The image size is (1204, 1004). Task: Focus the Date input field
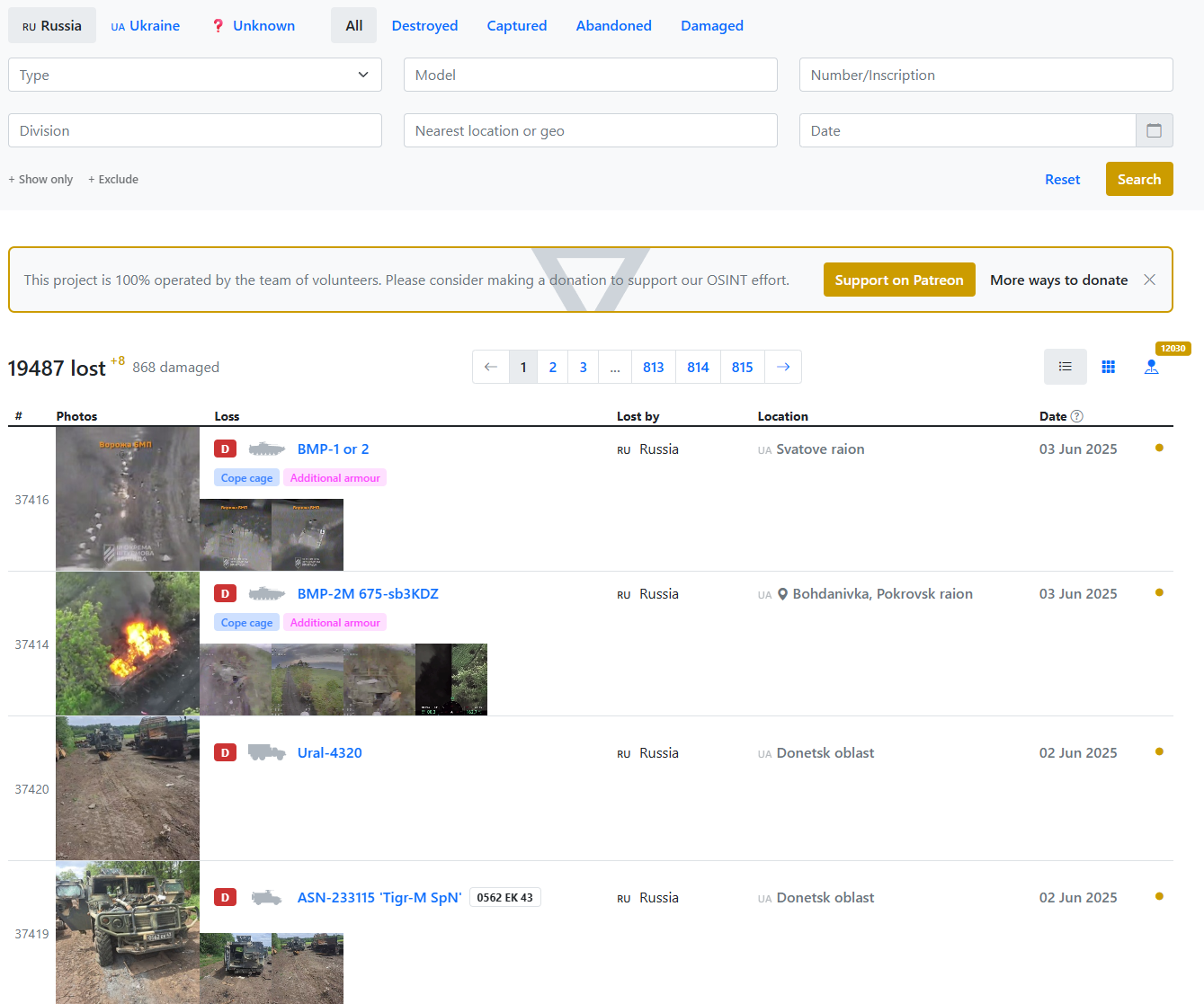(968, 130)
